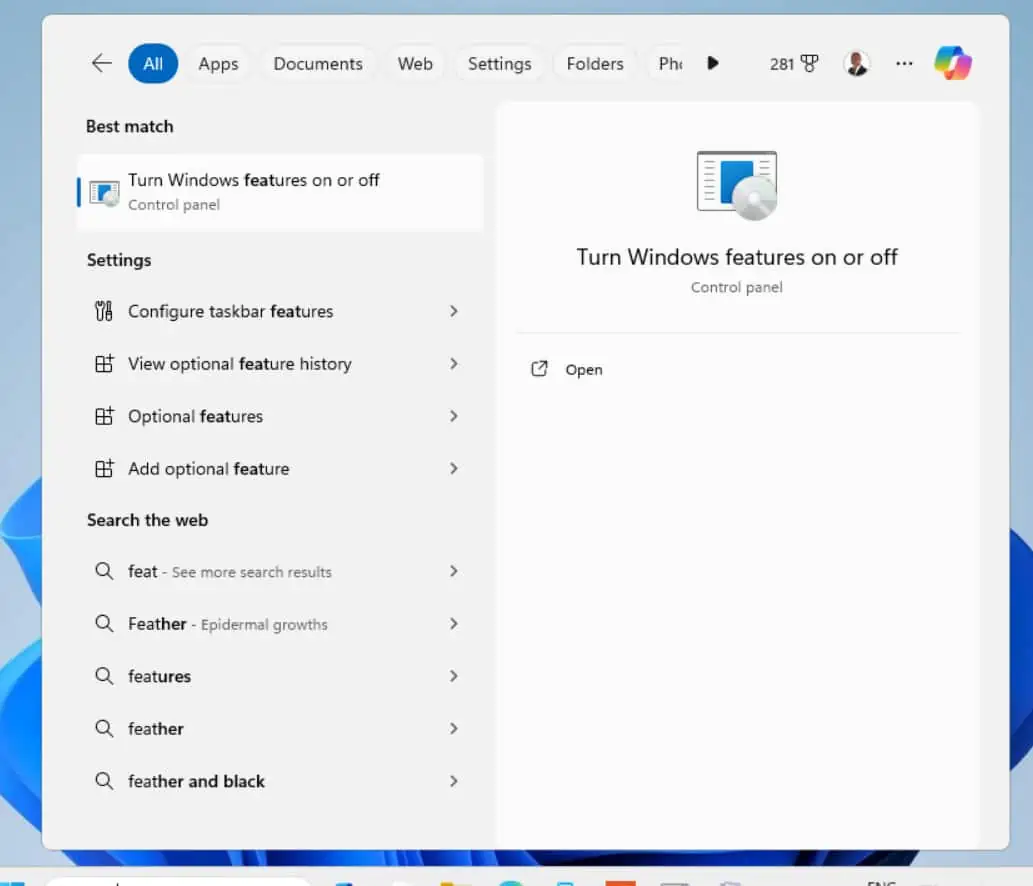Expand the features web suggestion chevron
The height and width of the screenshot is (886, 1033).
(x=453, y=677)
